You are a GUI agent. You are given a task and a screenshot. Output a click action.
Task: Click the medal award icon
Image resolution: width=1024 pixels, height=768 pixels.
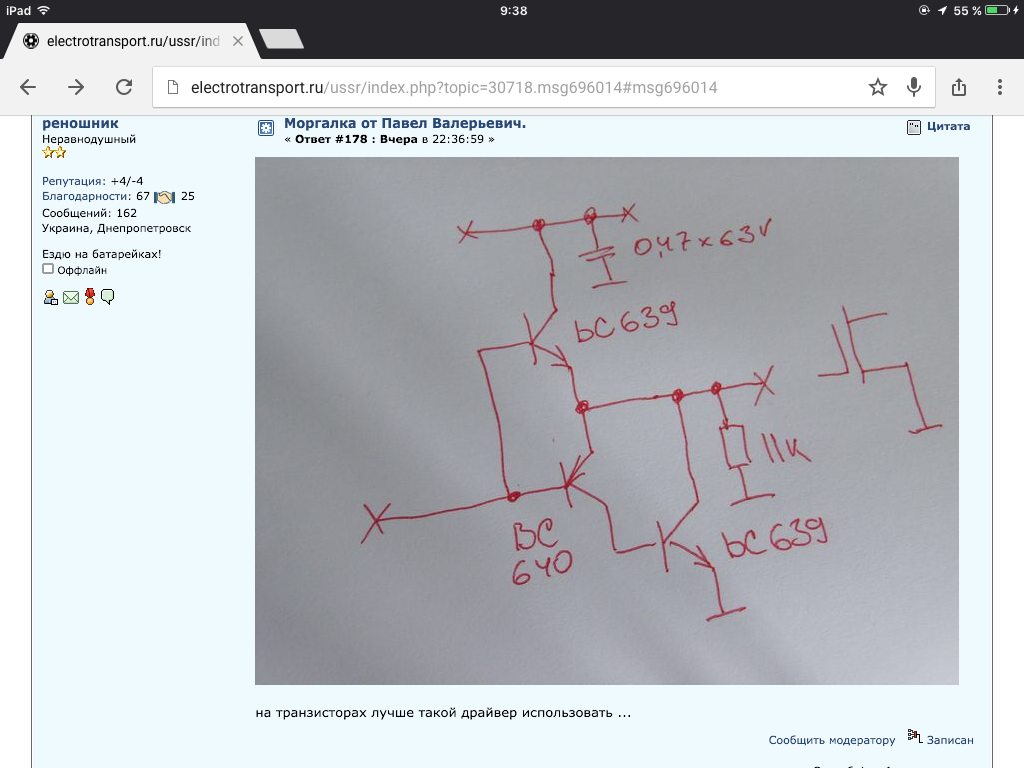point(90,296)
